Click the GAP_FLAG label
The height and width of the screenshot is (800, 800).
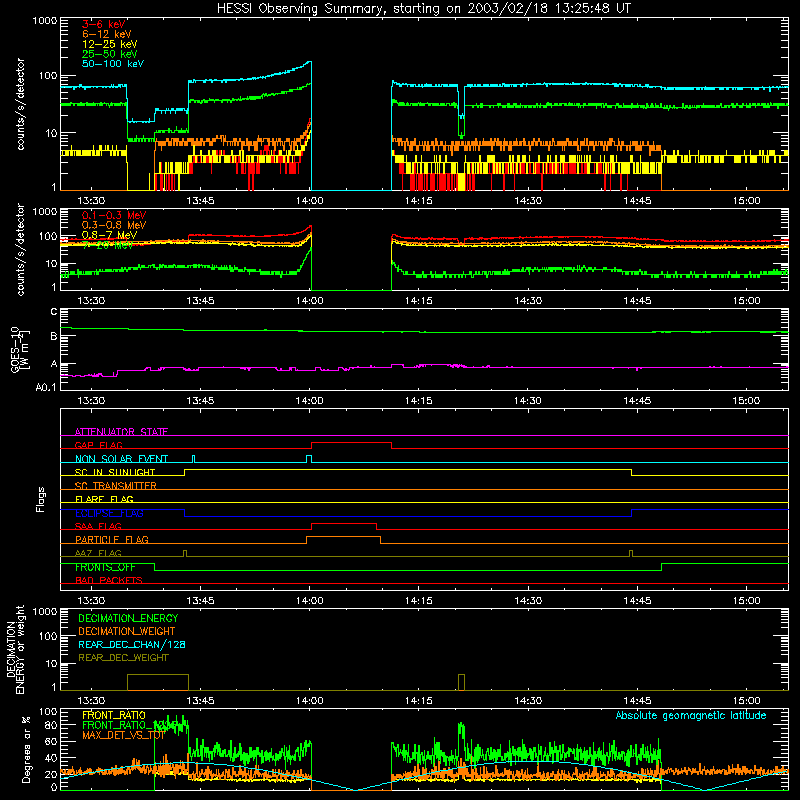point(98,445)
